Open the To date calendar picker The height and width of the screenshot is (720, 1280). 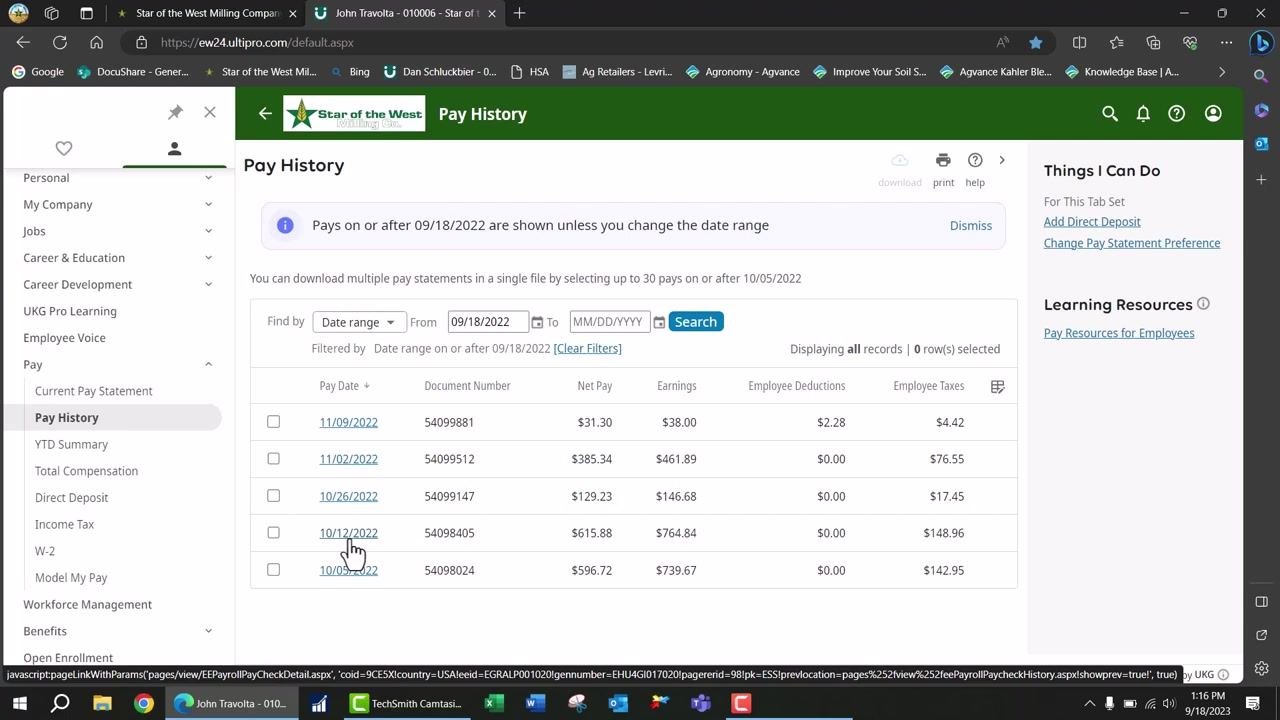pyautogui.click(x=659, y=322)
